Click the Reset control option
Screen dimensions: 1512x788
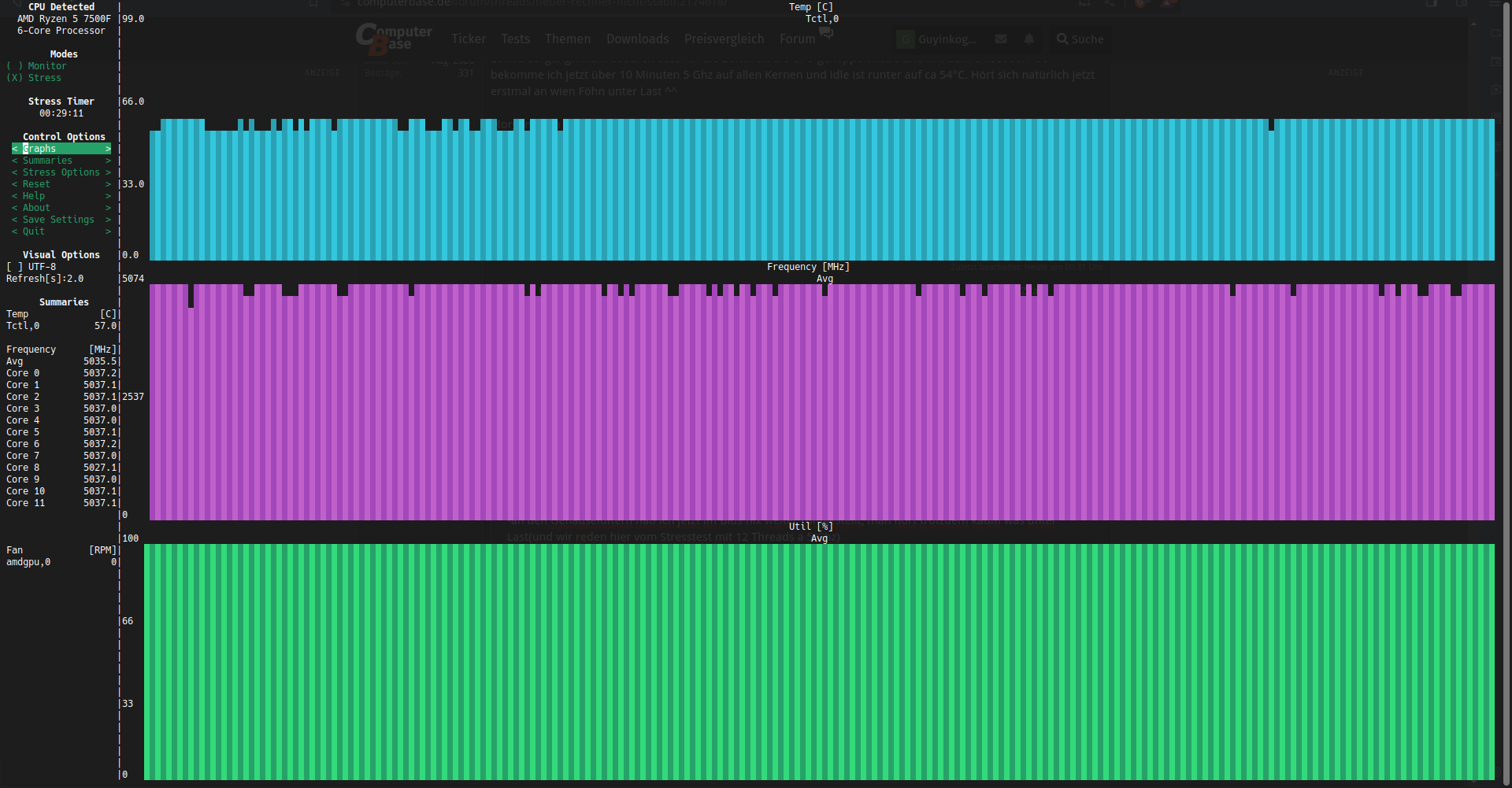tap(61, 184)
